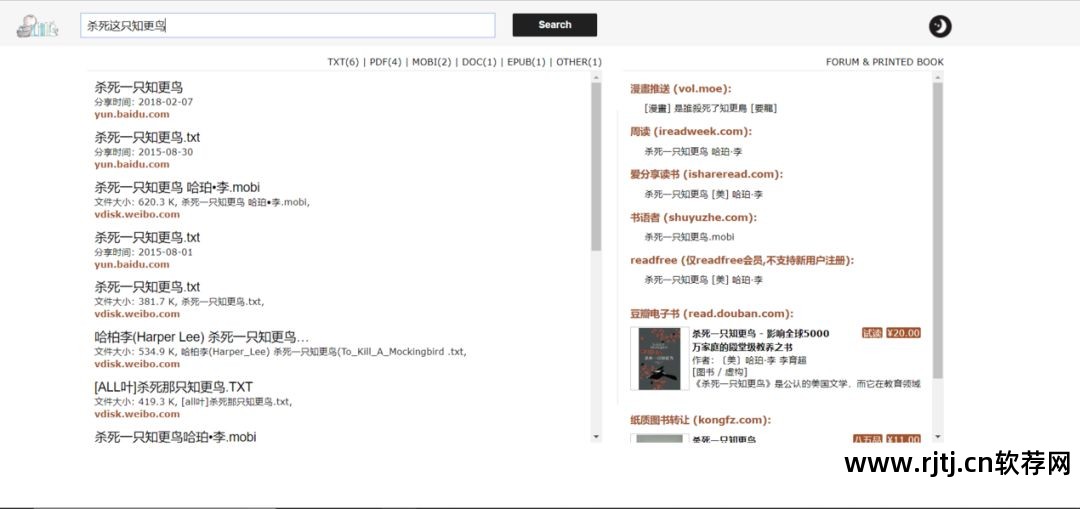Click vdisk.weibo.com under 419.3 K result

tap(137, 414)
